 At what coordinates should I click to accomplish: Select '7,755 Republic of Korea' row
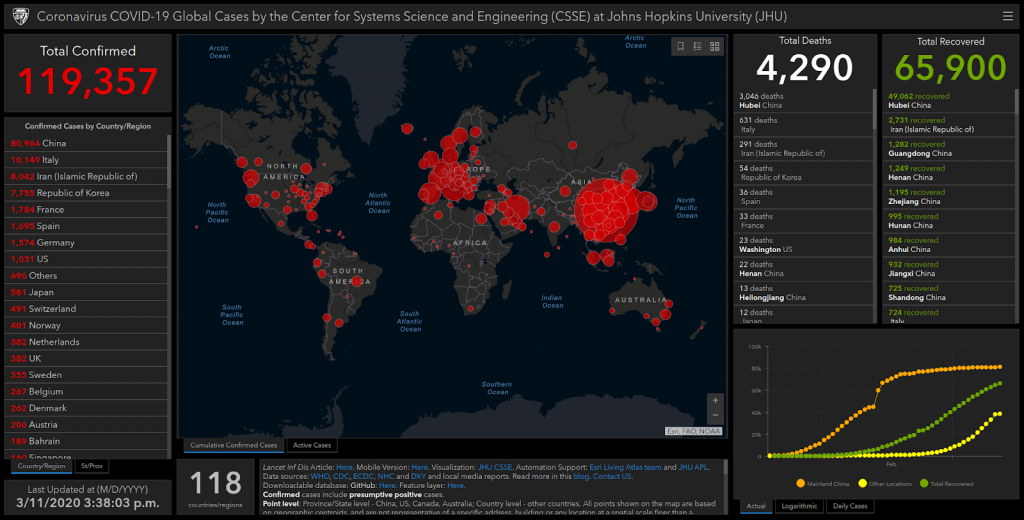86,193
